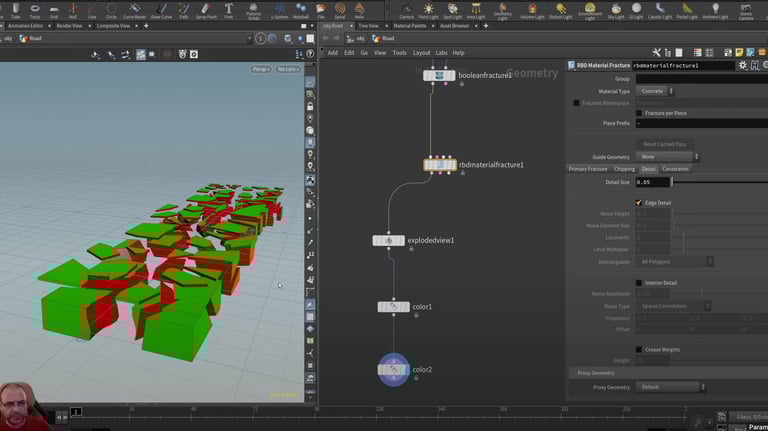Viewport: 768px width, 431px height.
Task: Open the Material Type Concrete dropdown
Action: click(x=657, y=91)
